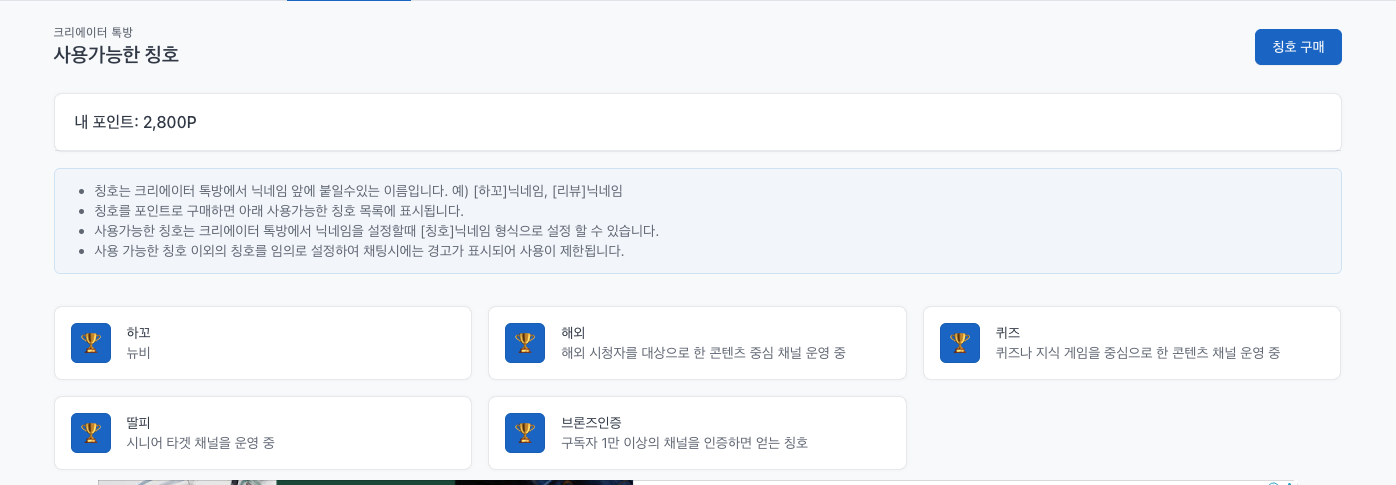Click the trophy icon on the 퀴즈 card
1396x485 pixels.
pos(960,343)
